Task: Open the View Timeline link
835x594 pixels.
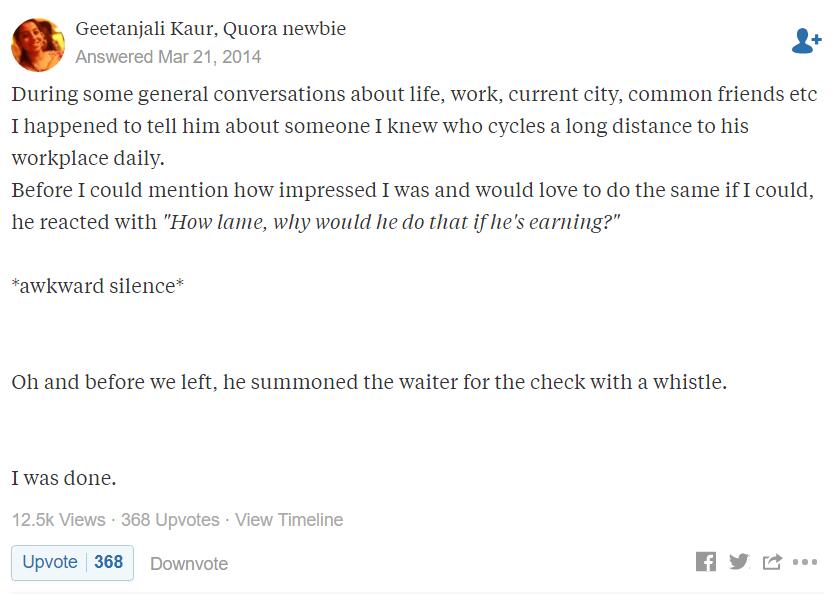Action: pyautogui.click(x=289, y=519)
